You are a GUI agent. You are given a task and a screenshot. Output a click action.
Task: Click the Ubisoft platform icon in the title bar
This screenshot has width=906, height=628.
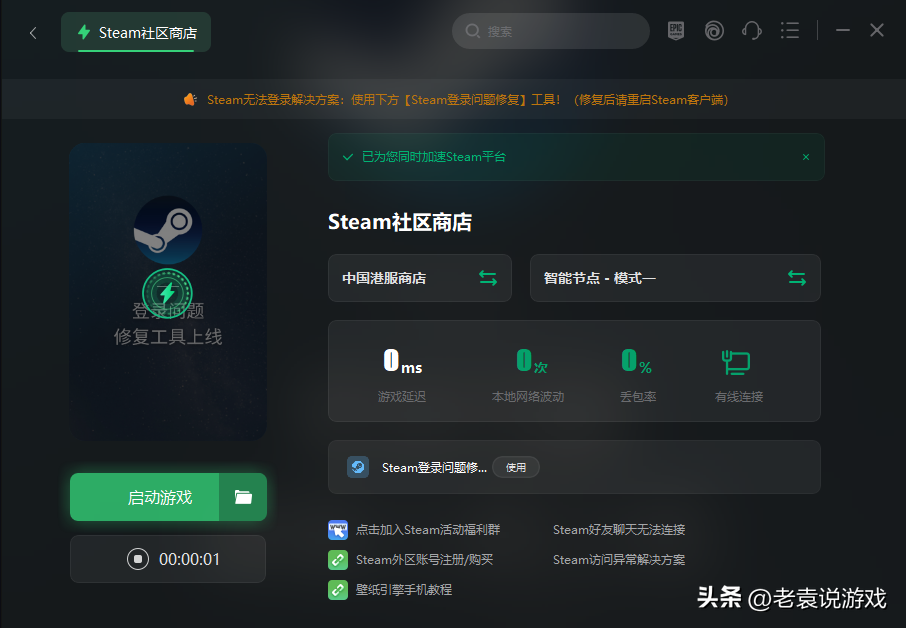coord(714,30)
